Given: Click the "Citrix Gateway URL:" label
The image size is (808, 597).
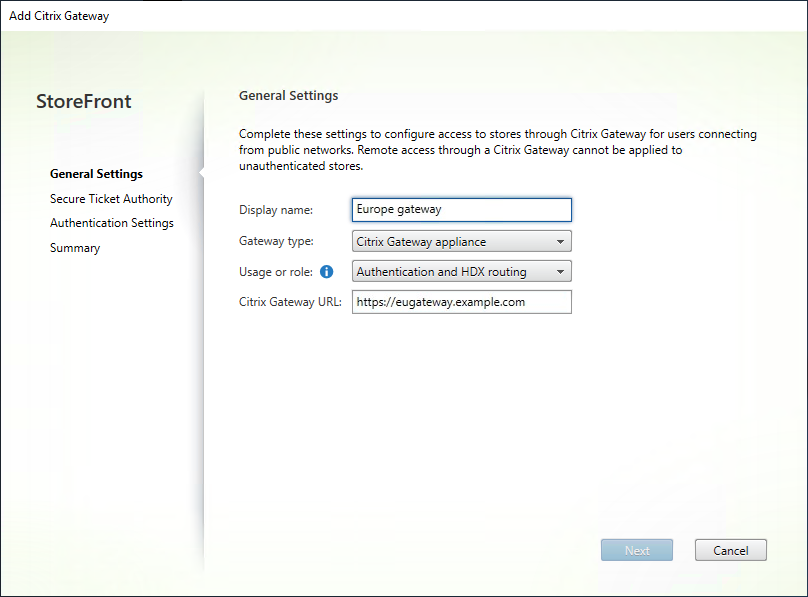Looking at the screenshot, I should coord(291,302).
